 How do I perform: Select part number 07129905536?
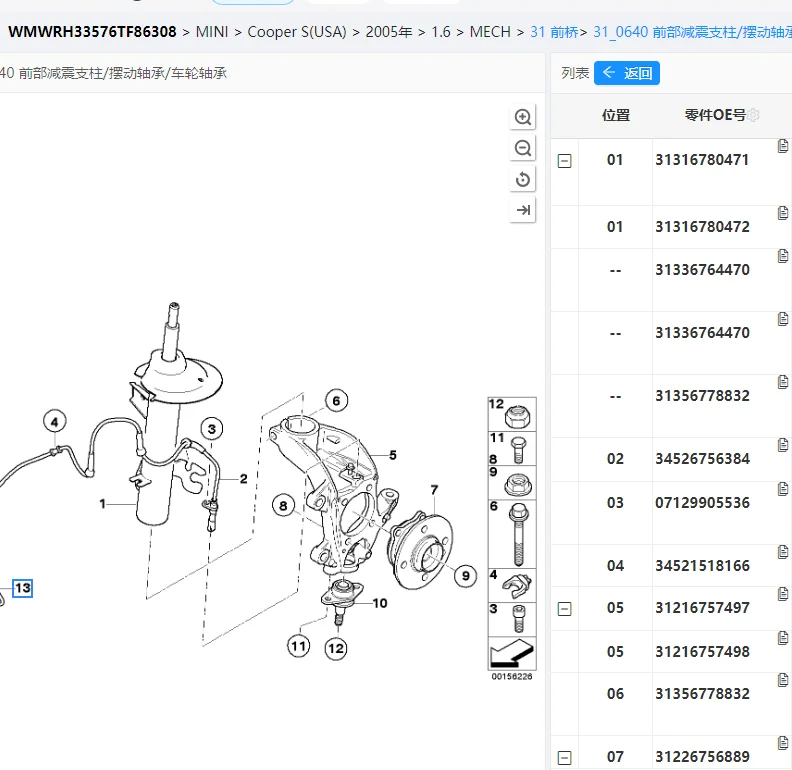click(x=702, y=503)
